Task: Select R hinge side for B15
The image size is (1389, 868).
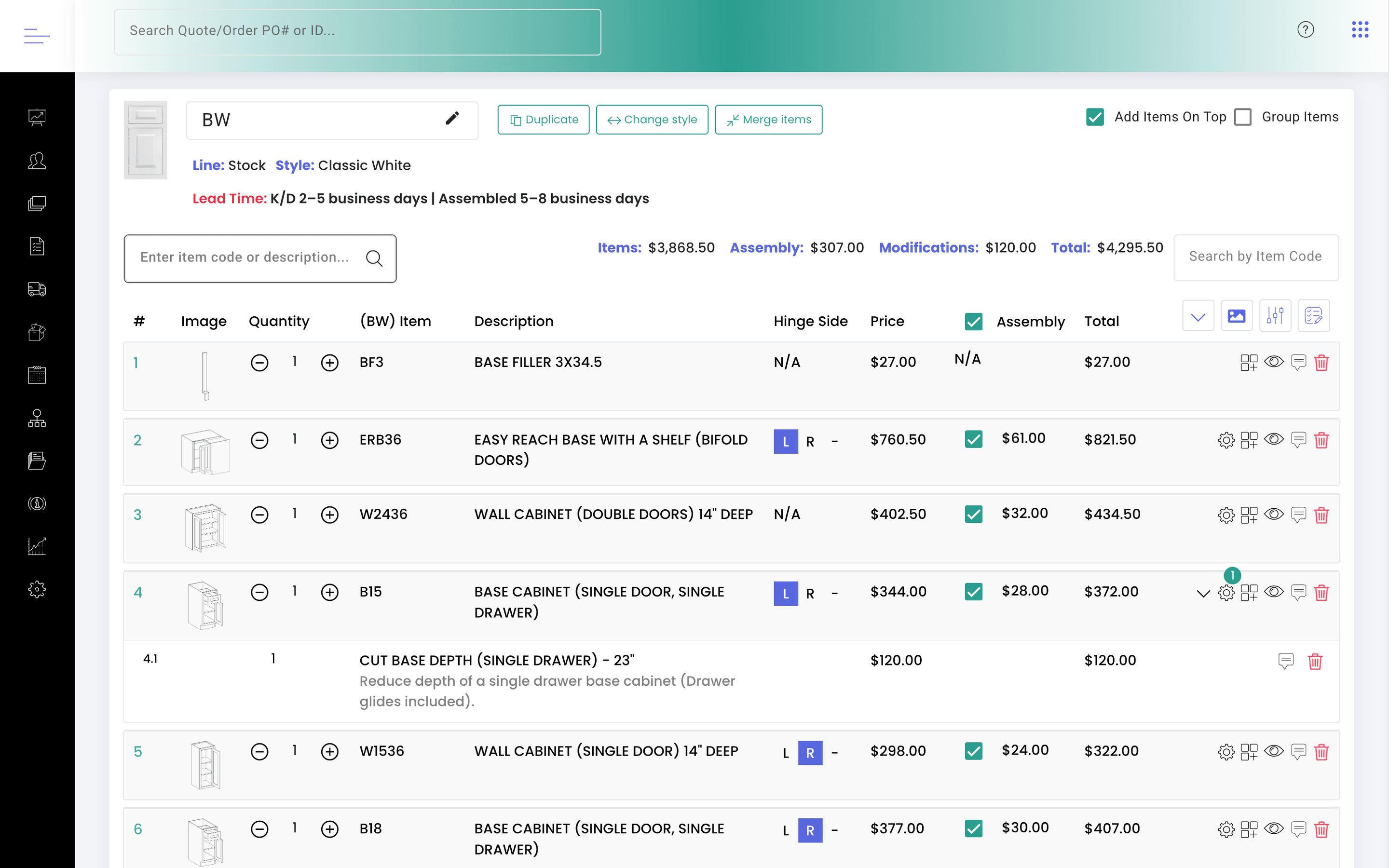Action: click(810, 594)
